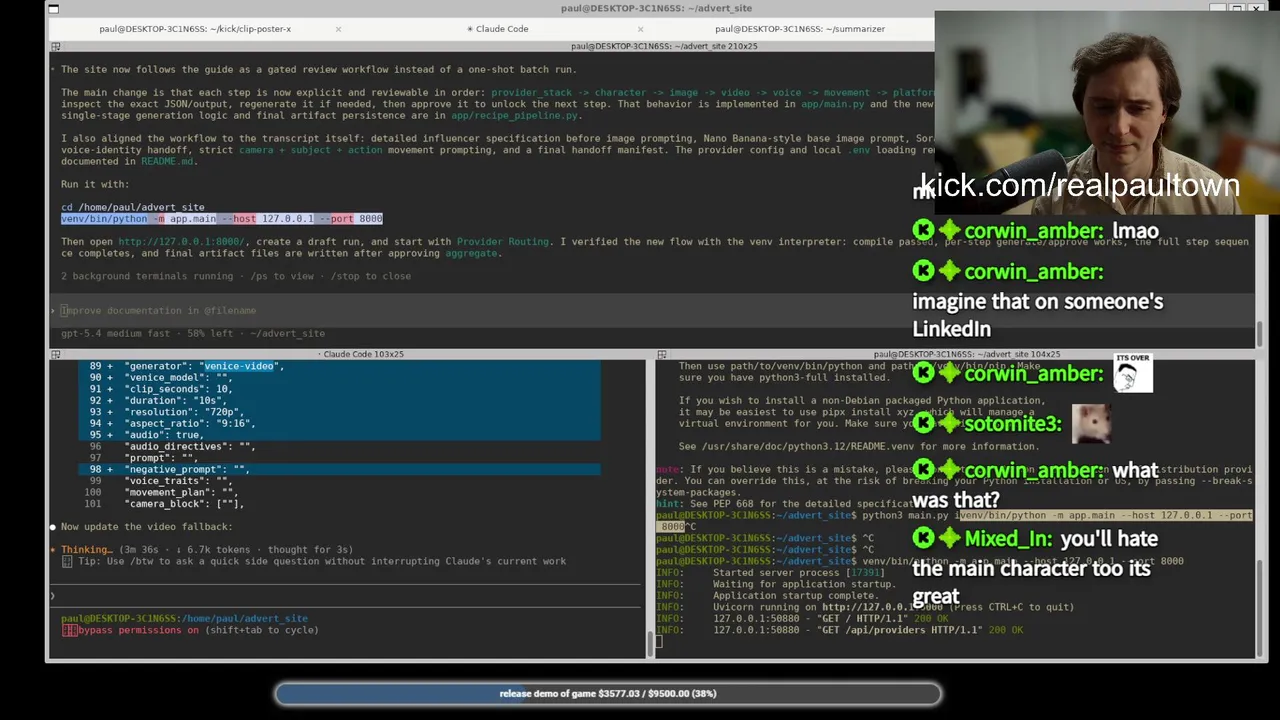
Task: Click diff line 93 'resolution: 720p'
Action: [x=340, y=412]
